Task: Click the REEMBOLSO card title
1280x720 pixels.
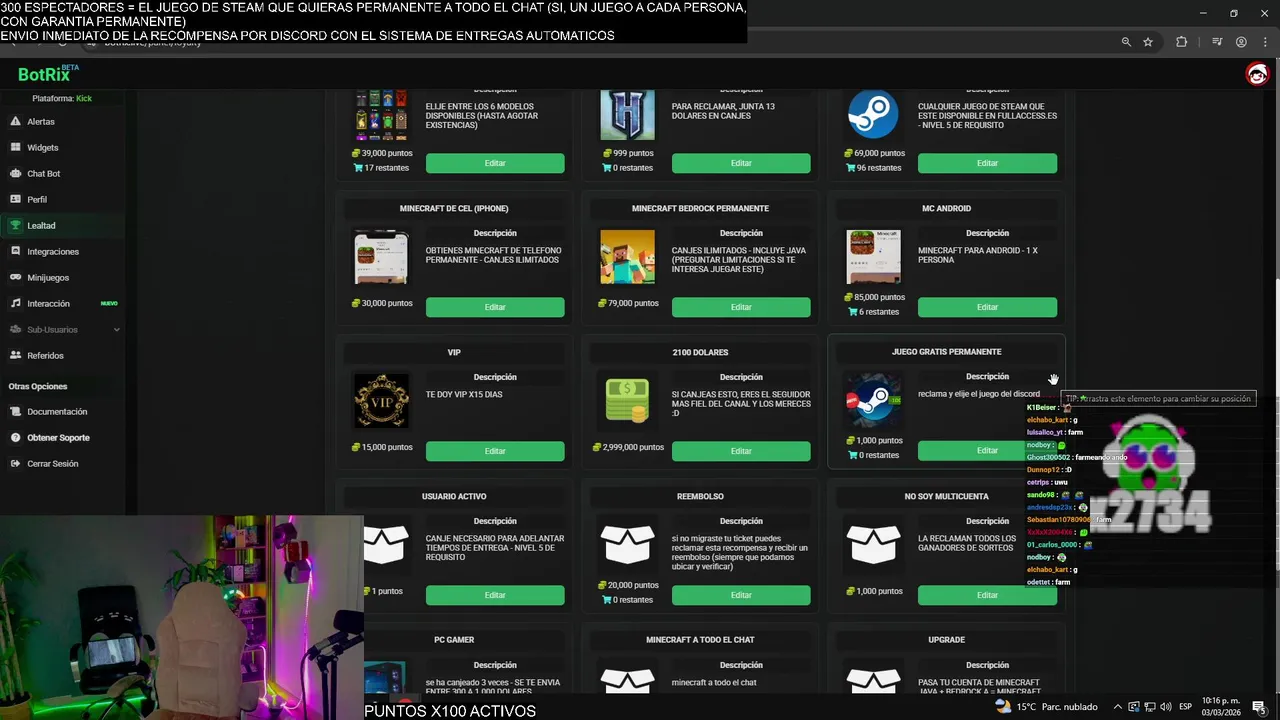Action: pos(700,496)
